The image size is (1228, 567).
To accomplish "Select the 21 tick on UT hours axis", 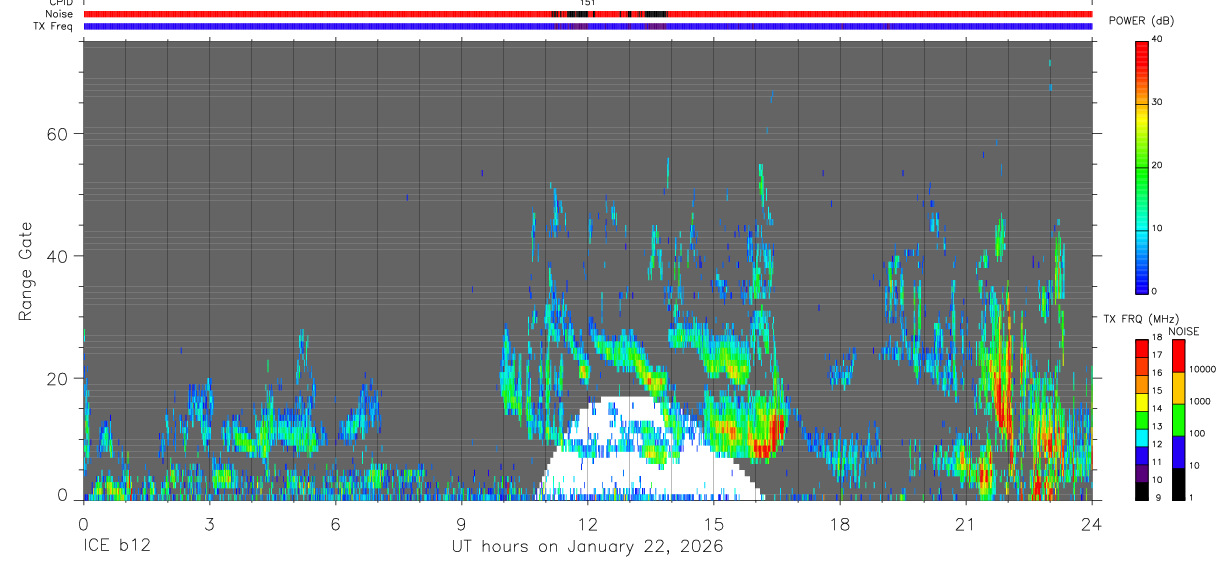I will (x=965, y=524).
